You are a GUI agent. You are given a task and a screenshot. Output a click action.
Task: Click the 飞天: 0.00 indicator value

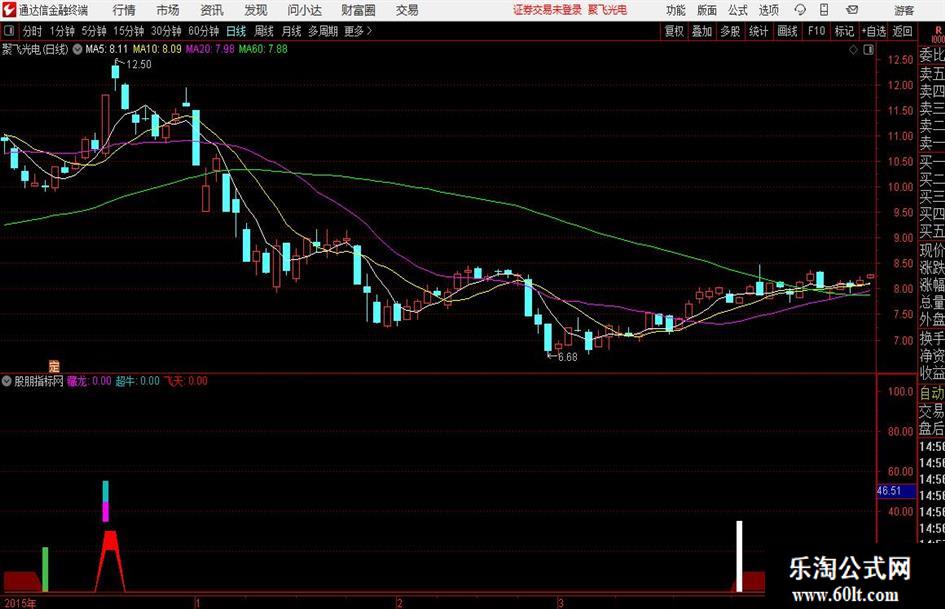[186, 381]
